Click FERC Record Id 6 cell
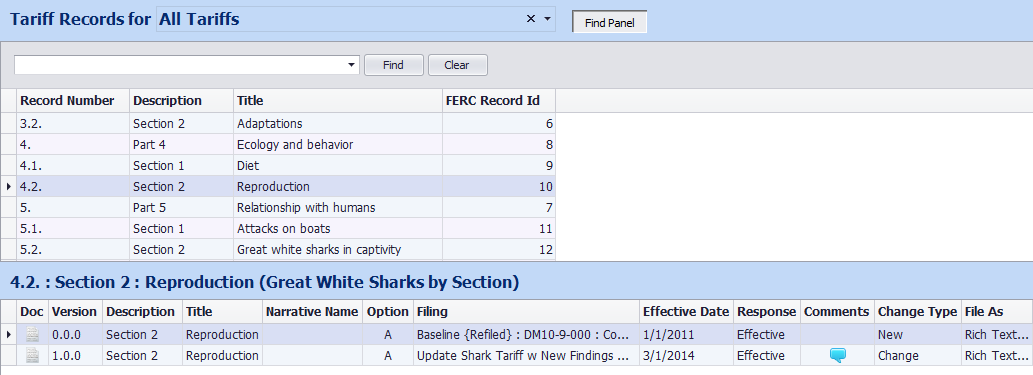 tap(499, 123)
